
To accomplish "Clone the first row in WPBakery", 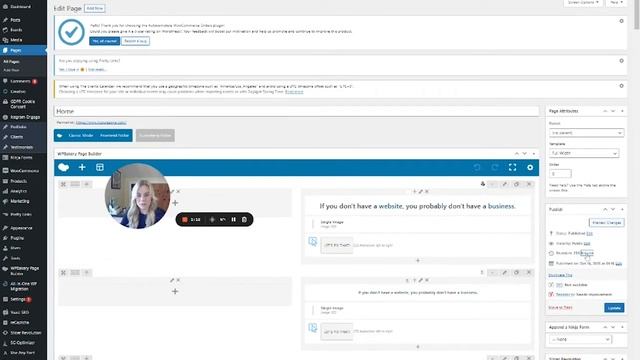I will point(516,184).
